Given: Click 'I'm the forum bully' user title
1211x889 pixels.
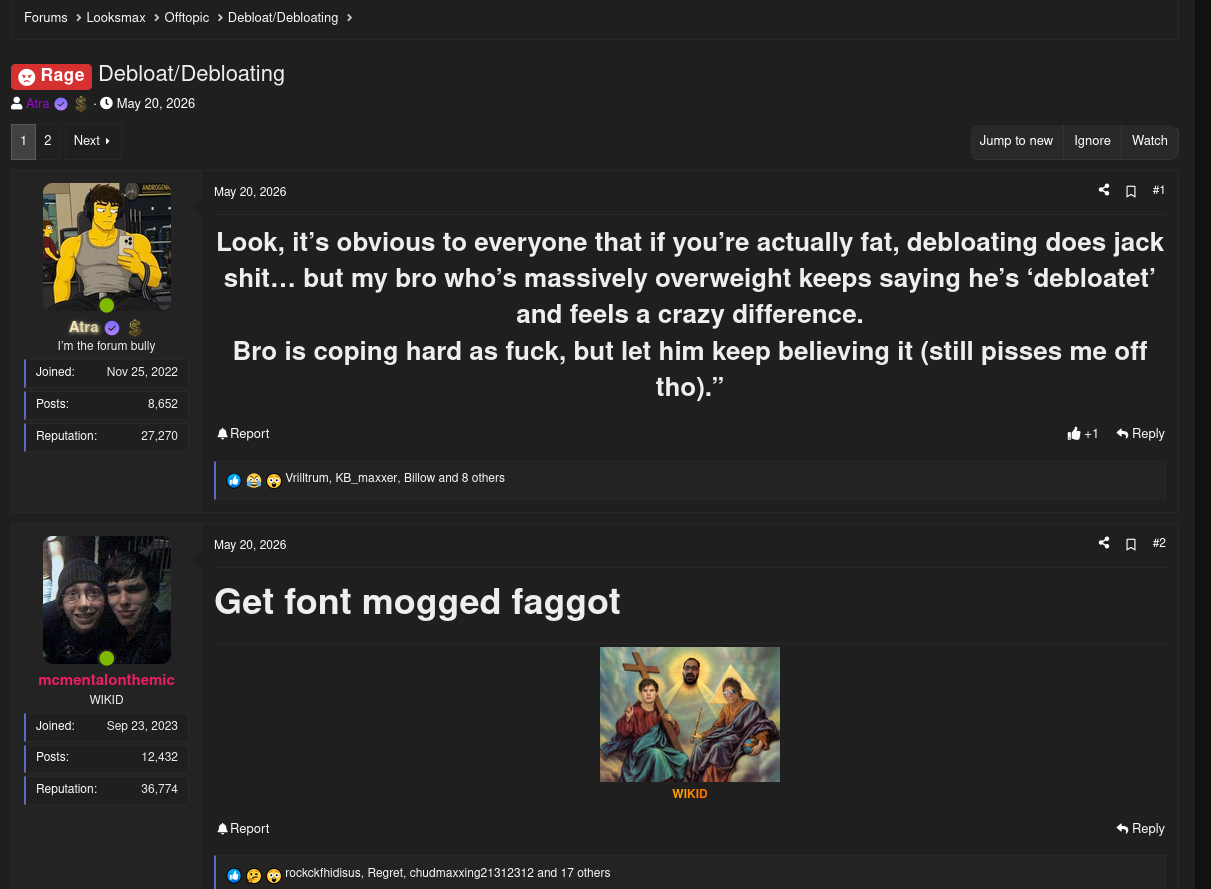Looking at the screenshot, I should 107,347.
